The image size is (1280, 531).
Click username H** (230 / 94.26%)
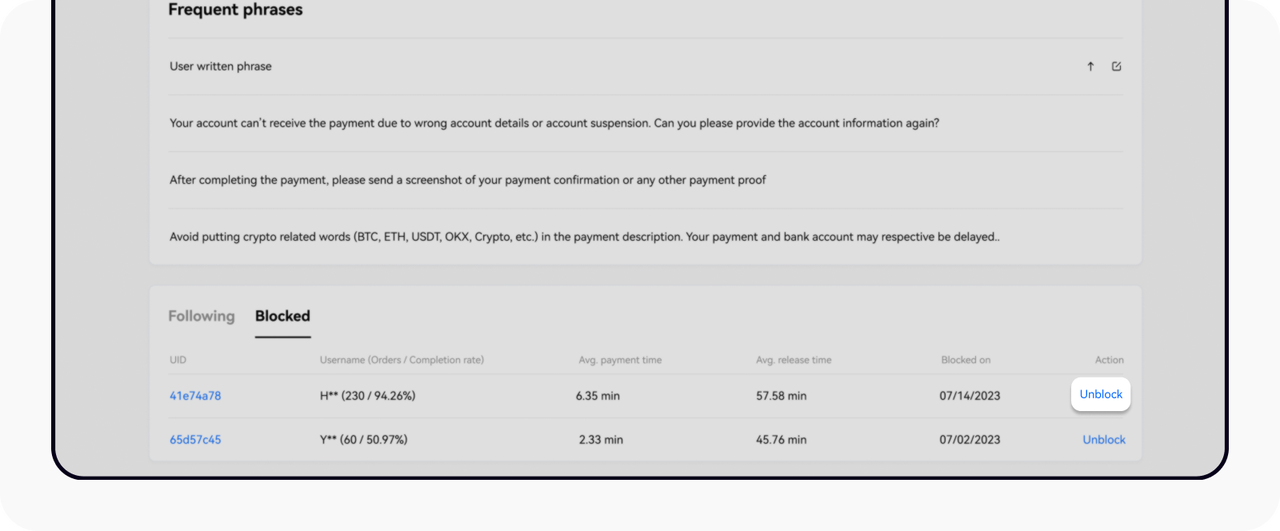(x=367, y=396)
